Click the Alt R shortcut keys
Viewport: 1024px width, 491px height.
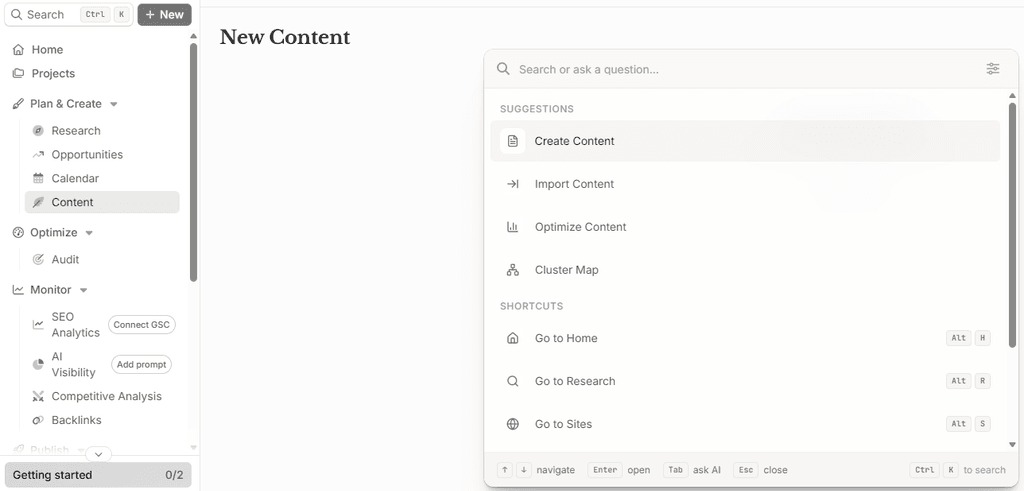coord(968,381)
